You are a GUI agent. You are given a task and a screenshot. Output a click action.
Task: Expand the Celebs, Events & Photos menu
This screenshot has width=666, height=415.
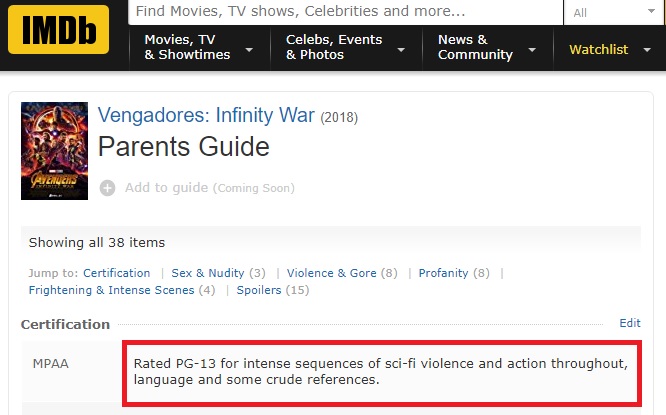tap(344, 48)
